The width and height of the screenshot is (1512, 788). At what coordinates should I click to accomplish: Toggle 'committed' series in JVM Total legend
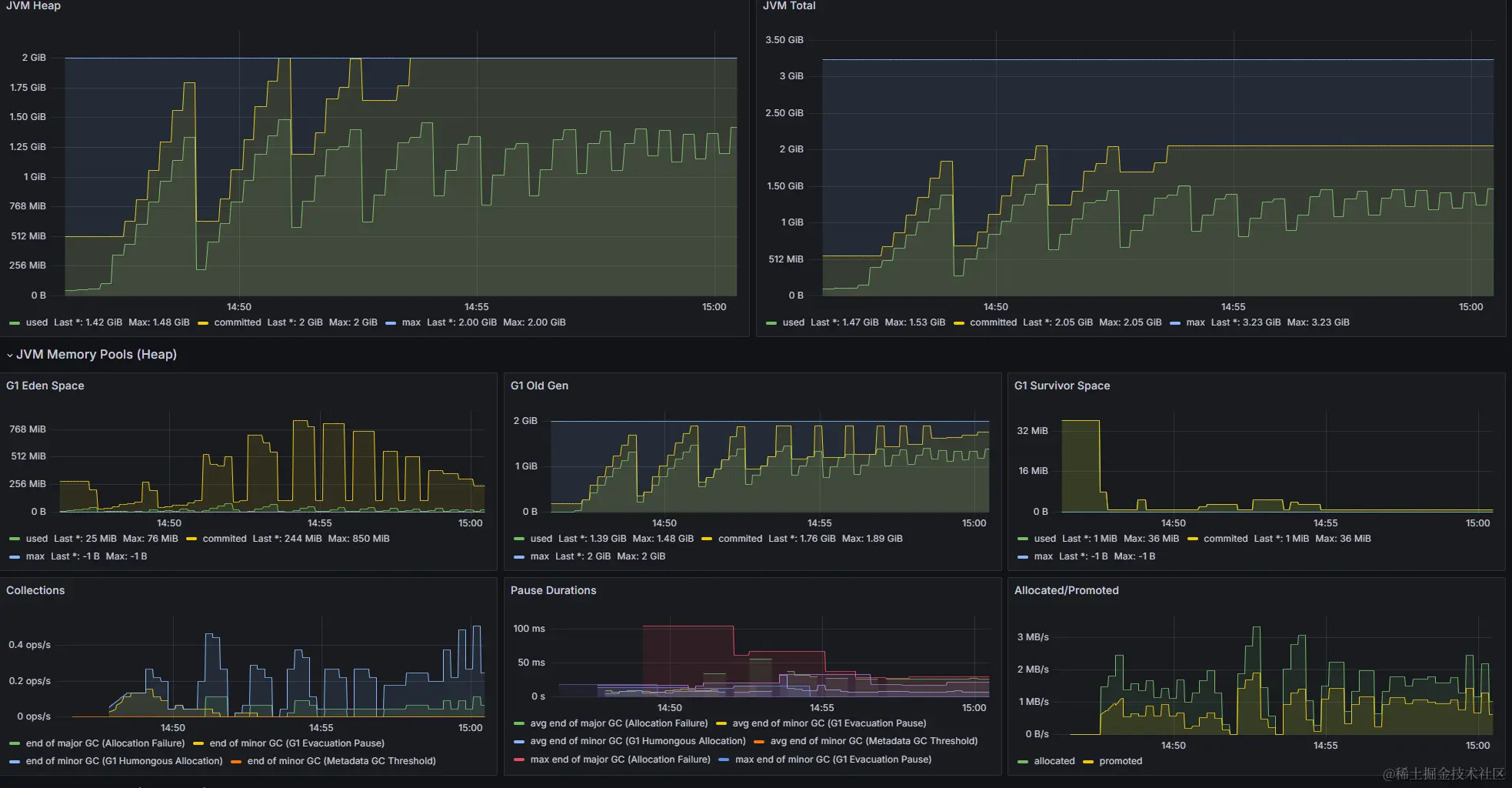tap(993, 322)
